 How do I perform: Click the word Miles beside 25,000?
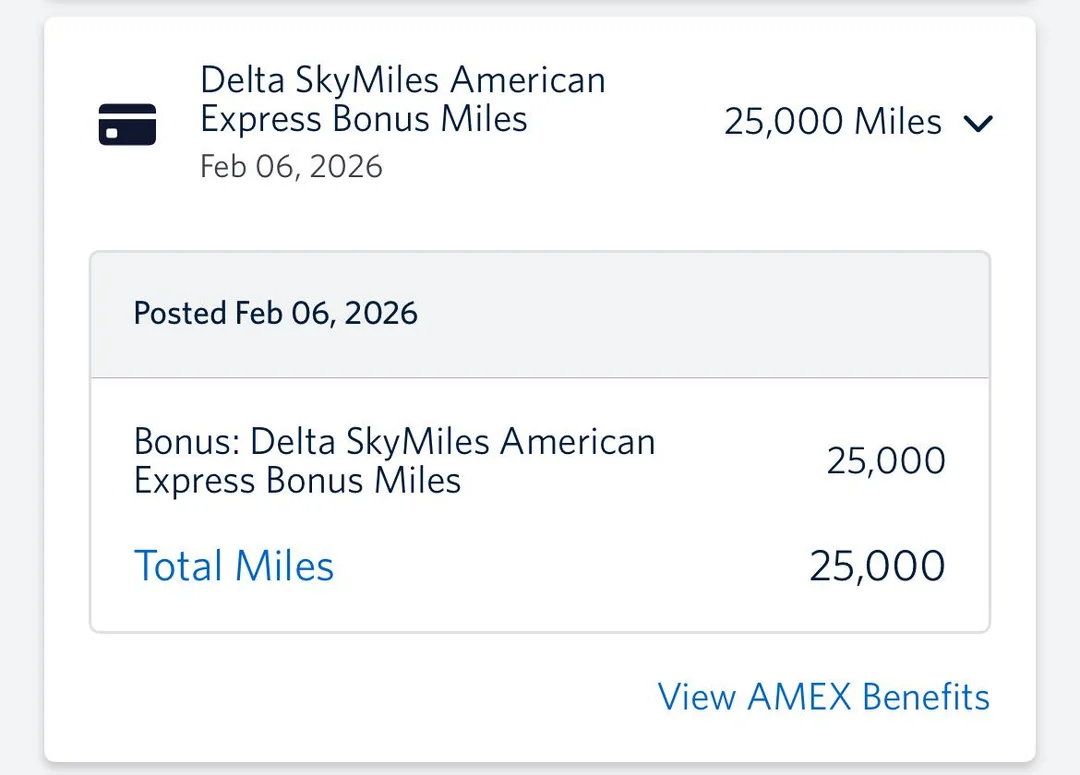tap(897, 122)
